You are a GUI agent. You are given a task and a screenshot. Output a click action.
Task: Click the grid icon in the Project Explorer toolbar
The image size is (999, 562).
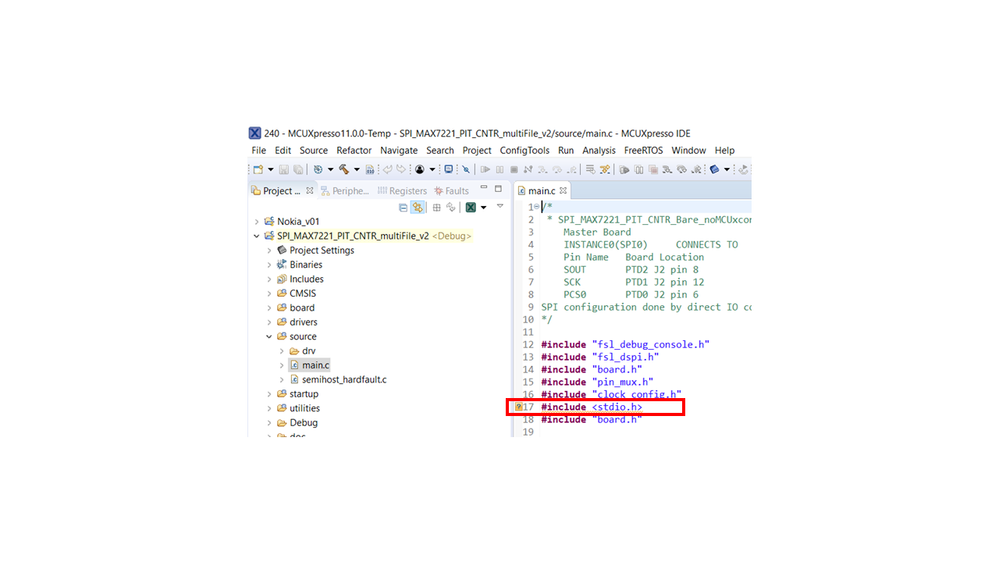pos(436,207)
